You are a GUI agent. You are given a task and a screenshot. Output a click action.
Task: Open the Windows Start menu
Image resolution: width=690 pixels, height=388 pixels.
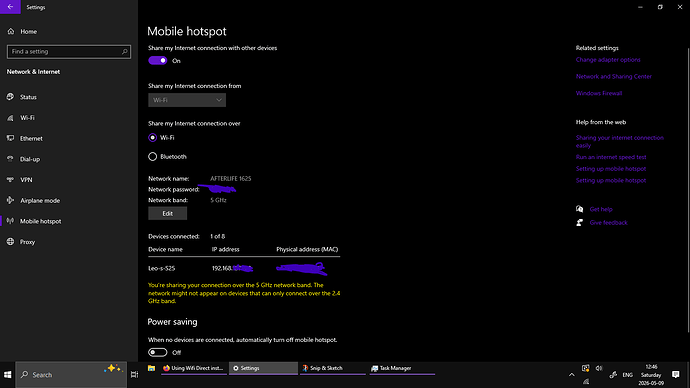point(7,375)
